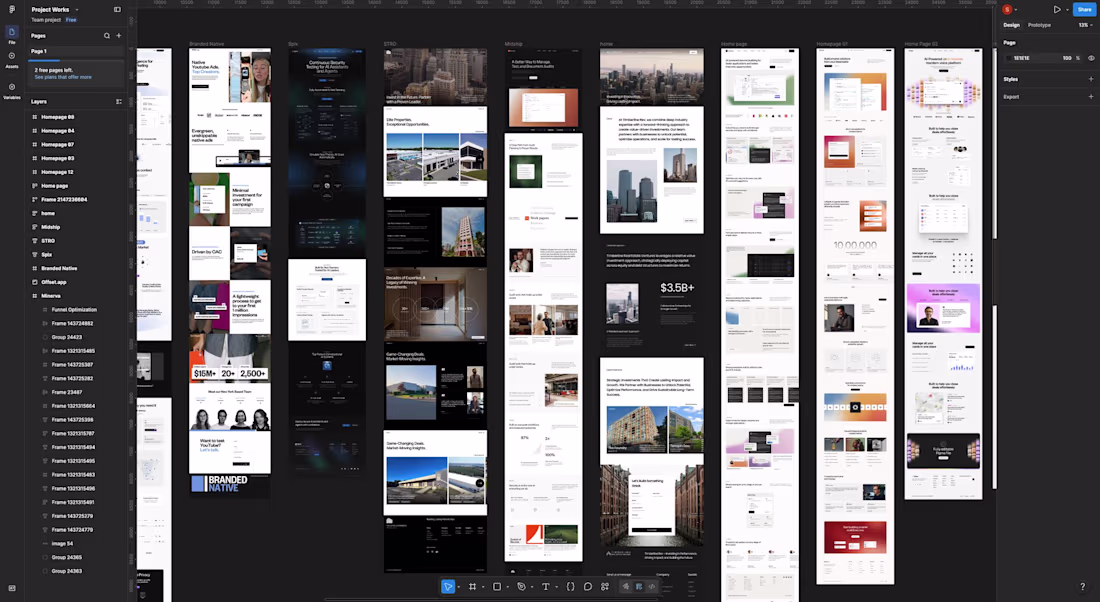
Task: Select the File panel icon
Action: [x=12, y=34]
